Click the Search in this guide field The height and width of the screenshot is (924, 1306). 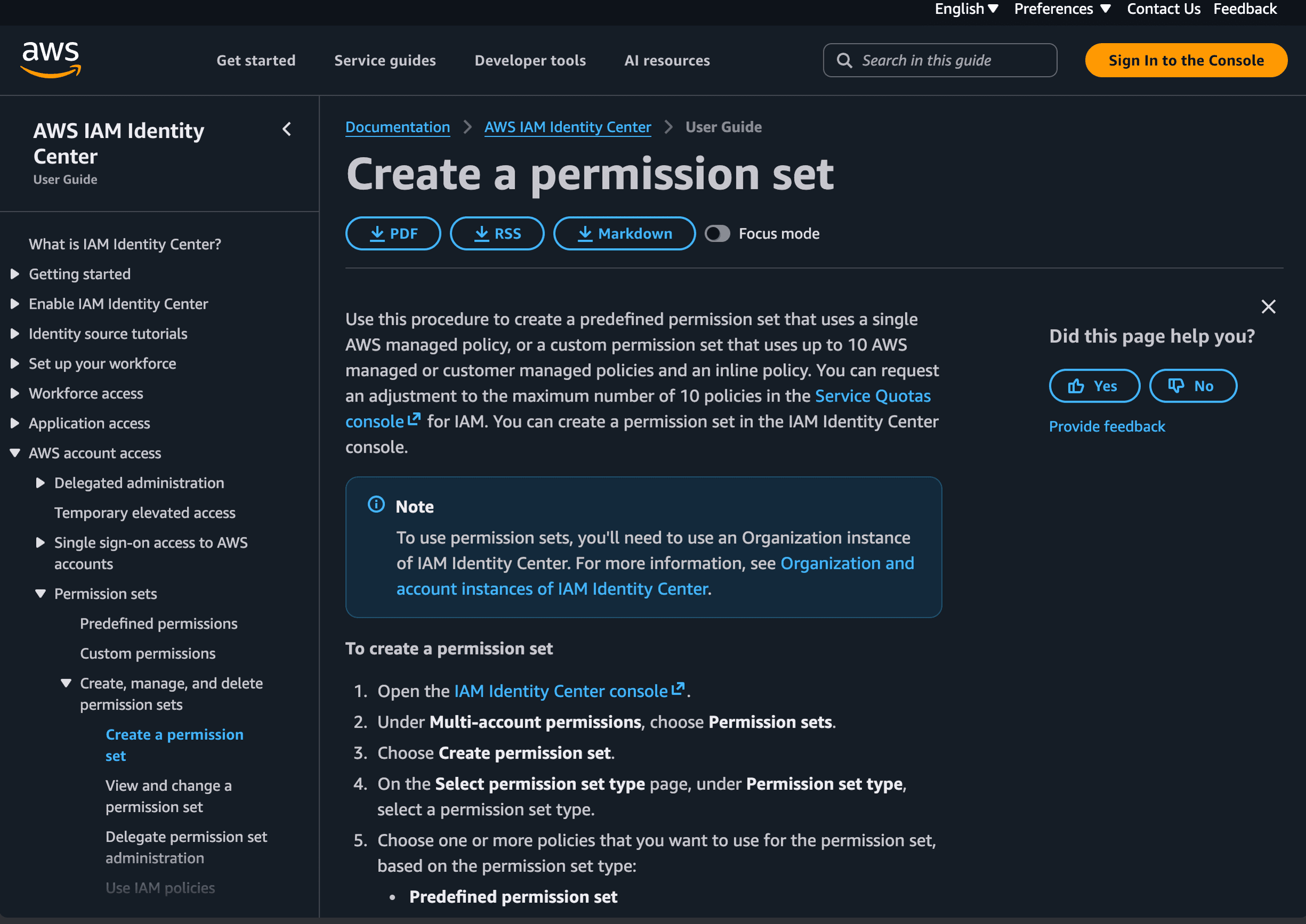click(x=939, y=60)
